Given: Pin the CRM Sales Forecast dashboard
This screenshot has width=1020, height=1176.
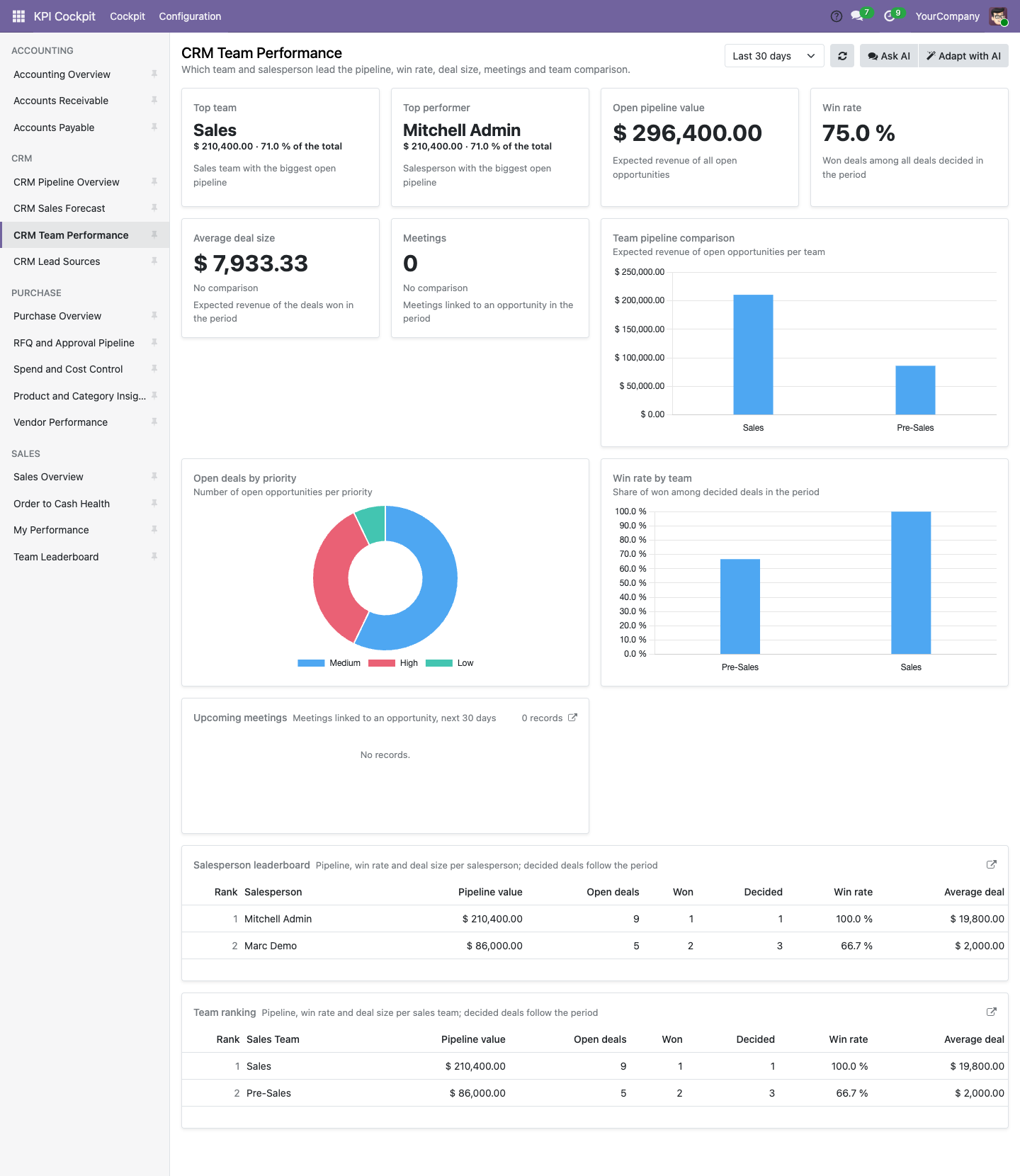Looking at the screenshot, I should coord(154,208).
